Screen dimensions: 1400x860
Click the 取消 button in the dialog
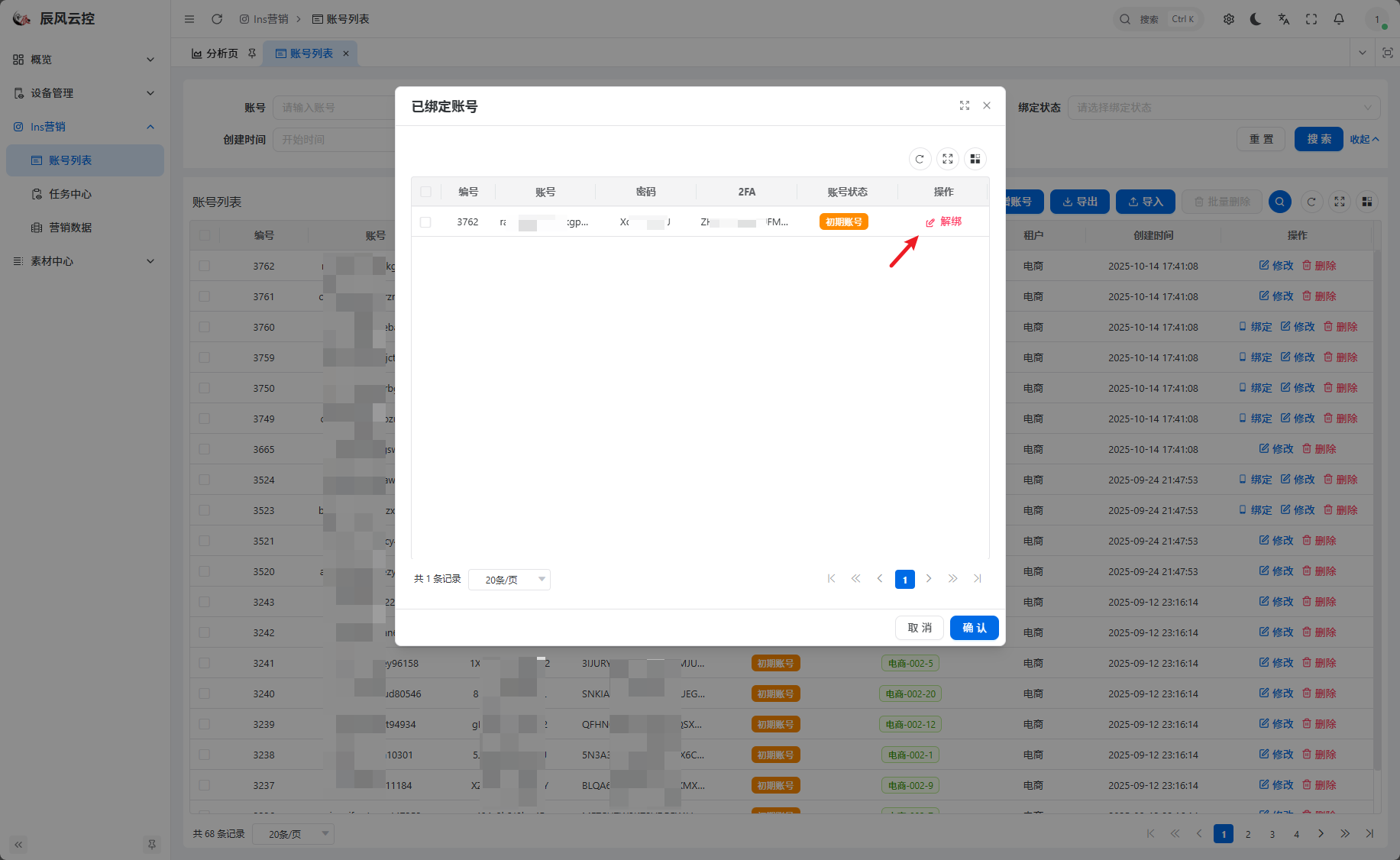point(919,628)
